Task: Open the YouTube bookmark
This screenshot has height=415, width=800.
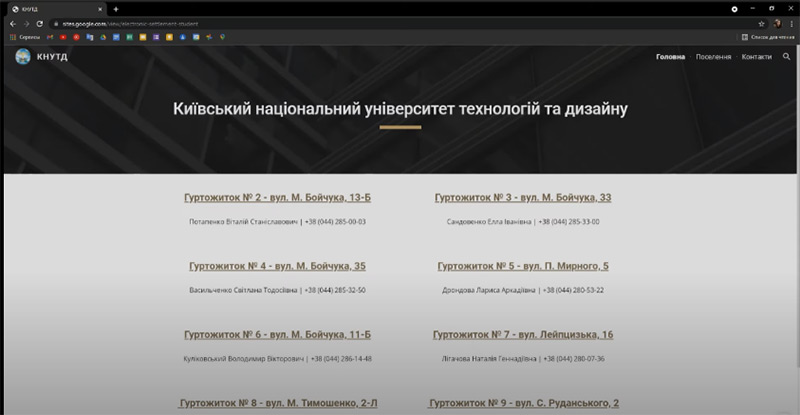Action: pyautogui.click(x=63, y=37)
